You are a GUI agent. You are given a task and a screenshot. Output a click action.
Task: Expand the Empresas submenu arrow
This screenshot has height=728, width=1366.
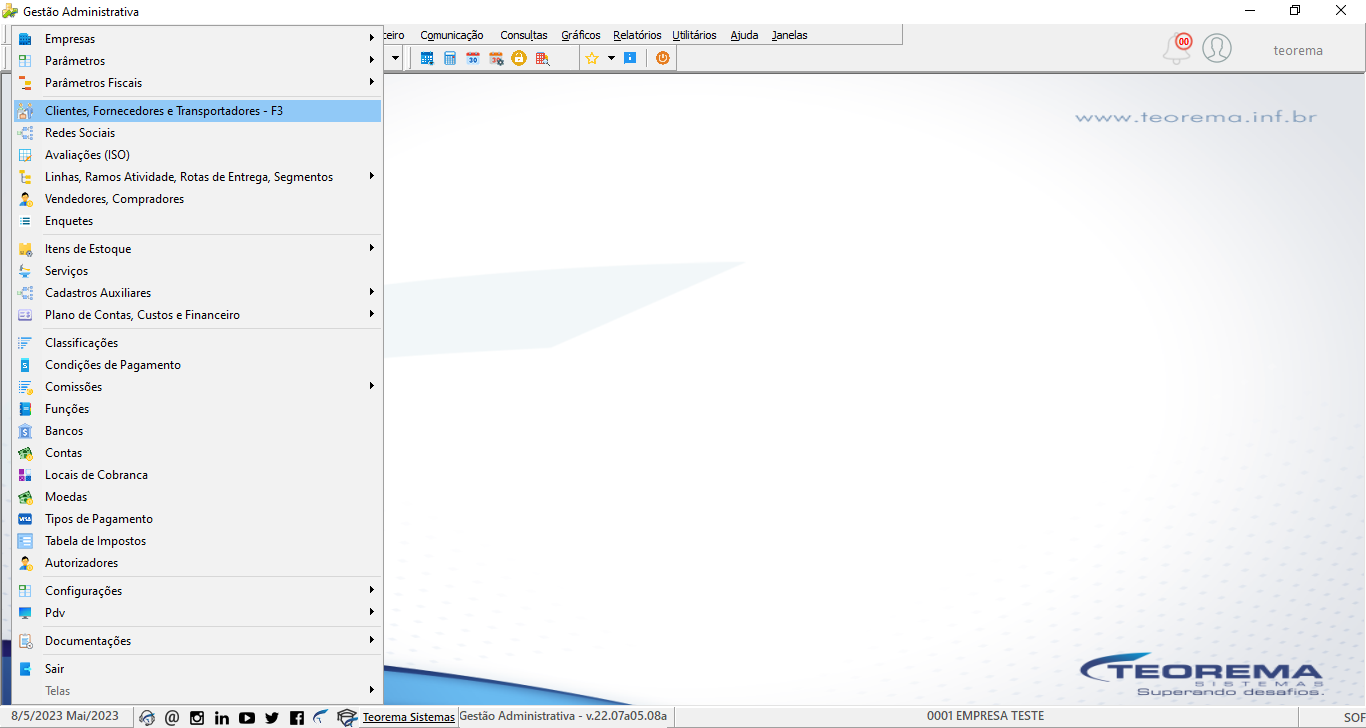point(371,38)
